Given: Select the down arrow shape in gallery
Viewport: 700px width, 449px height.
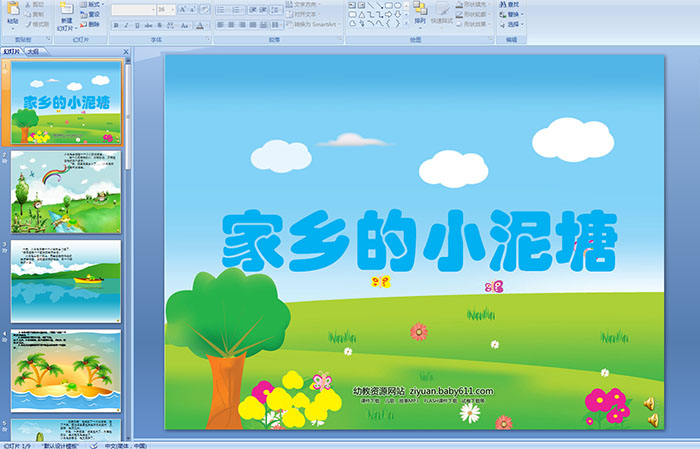Looking at the screenshot, I should (398, 15).
